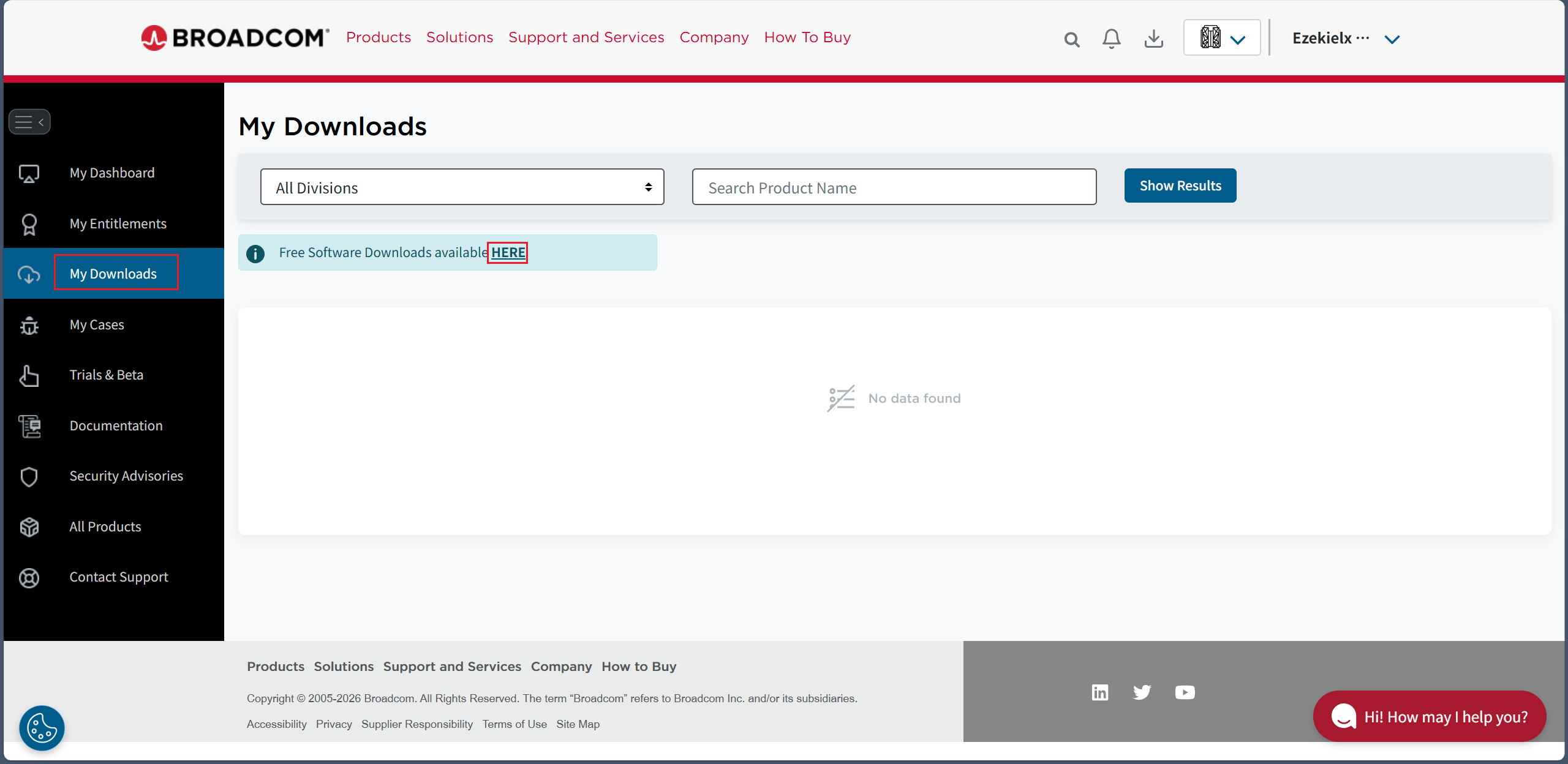Click the Security Advisories shield icon
Screen dimensions: 1568x764
(x=29, y=476)
